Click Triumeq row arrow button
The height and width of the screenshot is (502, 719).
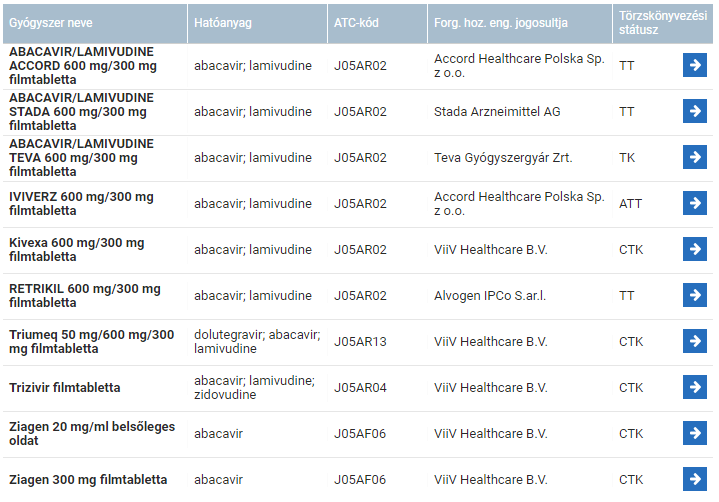point(694,341)
